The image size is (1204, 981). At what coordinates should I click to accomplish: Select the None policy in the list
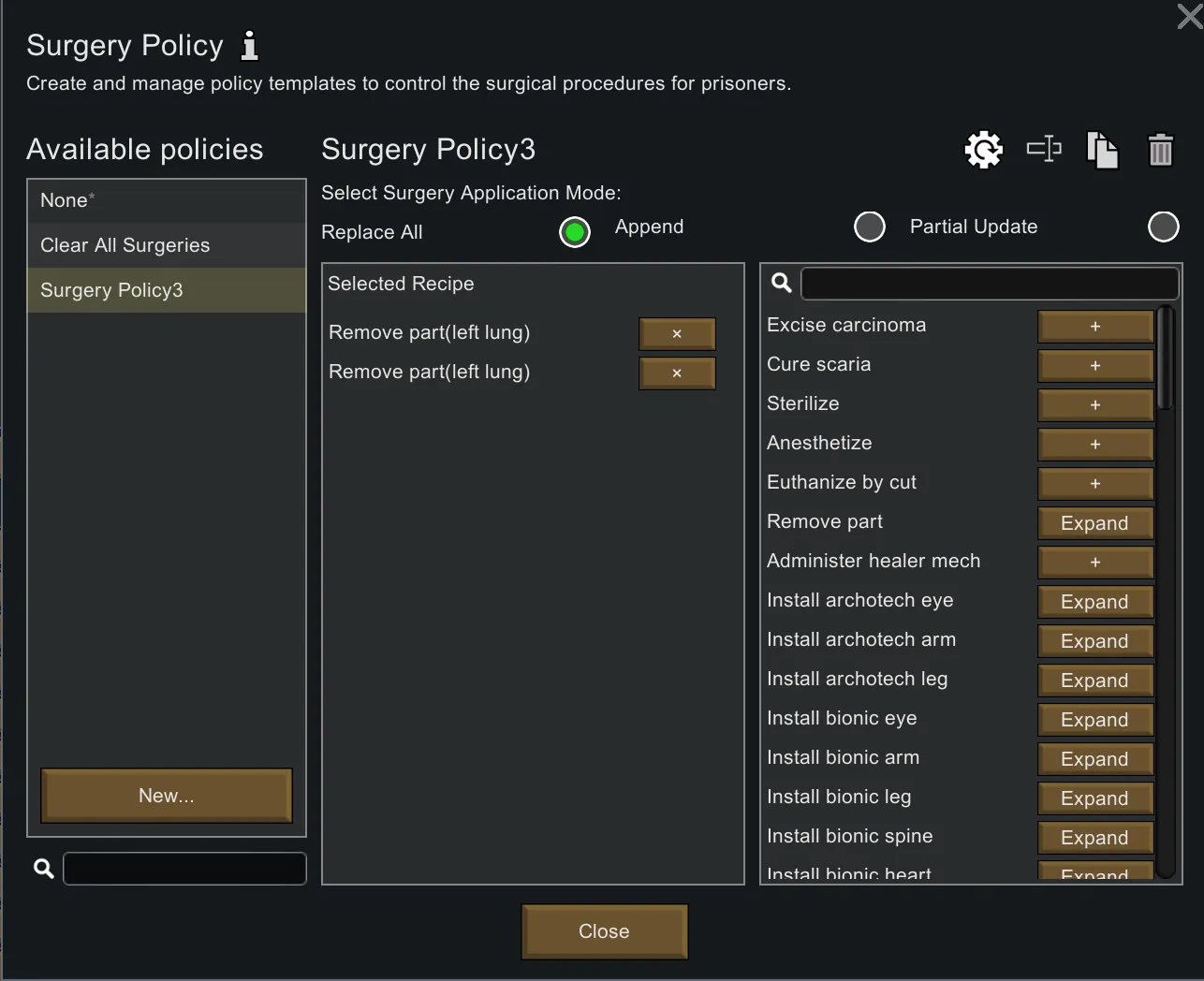(167, 200)
